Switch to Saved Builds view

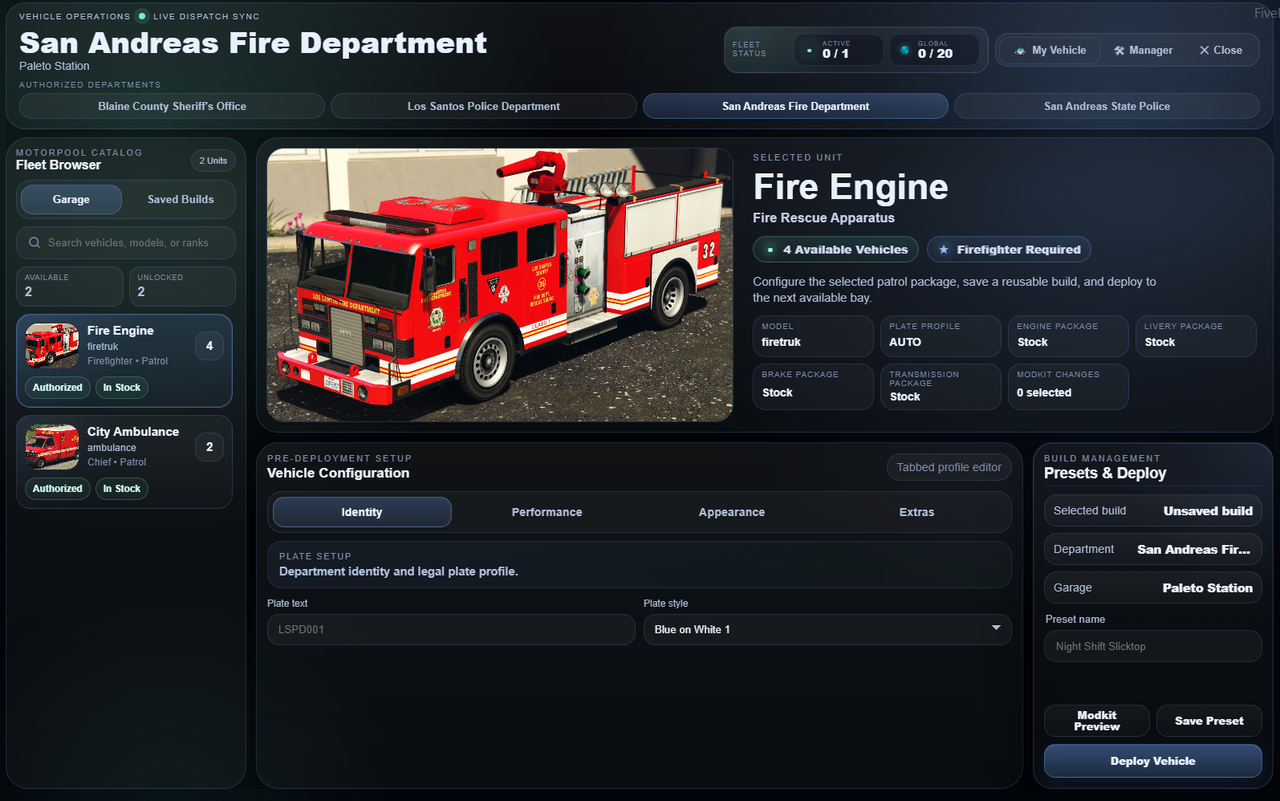pyautogui.click(x=181, y=199)
